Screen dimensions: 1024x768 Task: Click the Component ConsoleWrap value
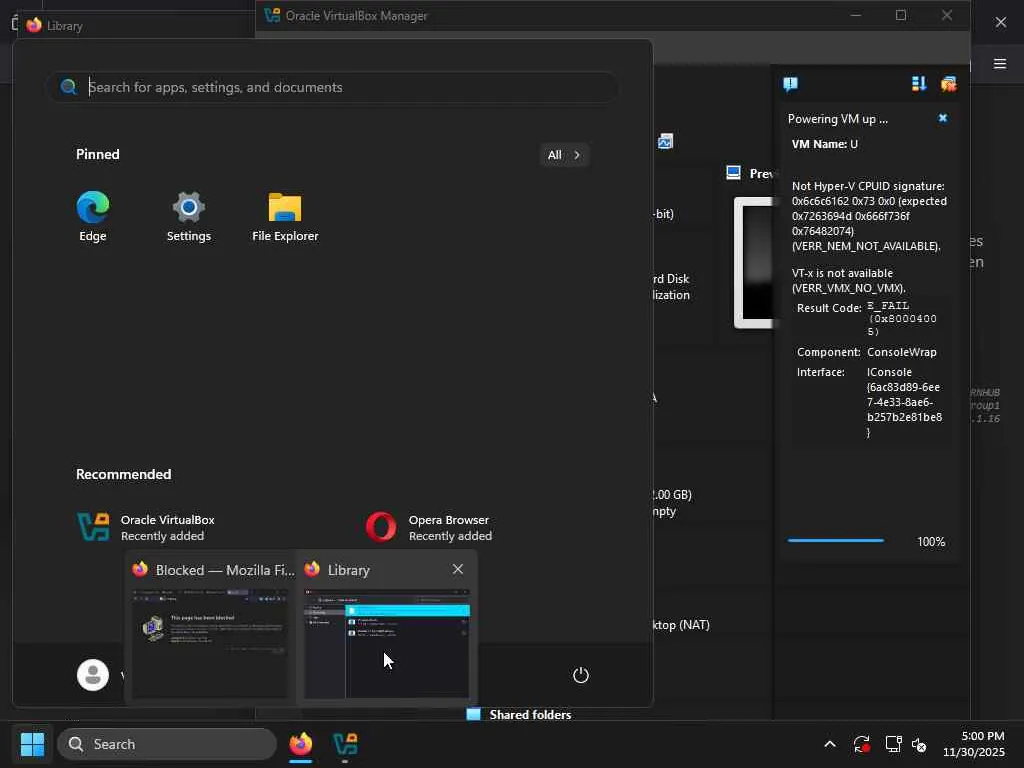coord(902,352)
